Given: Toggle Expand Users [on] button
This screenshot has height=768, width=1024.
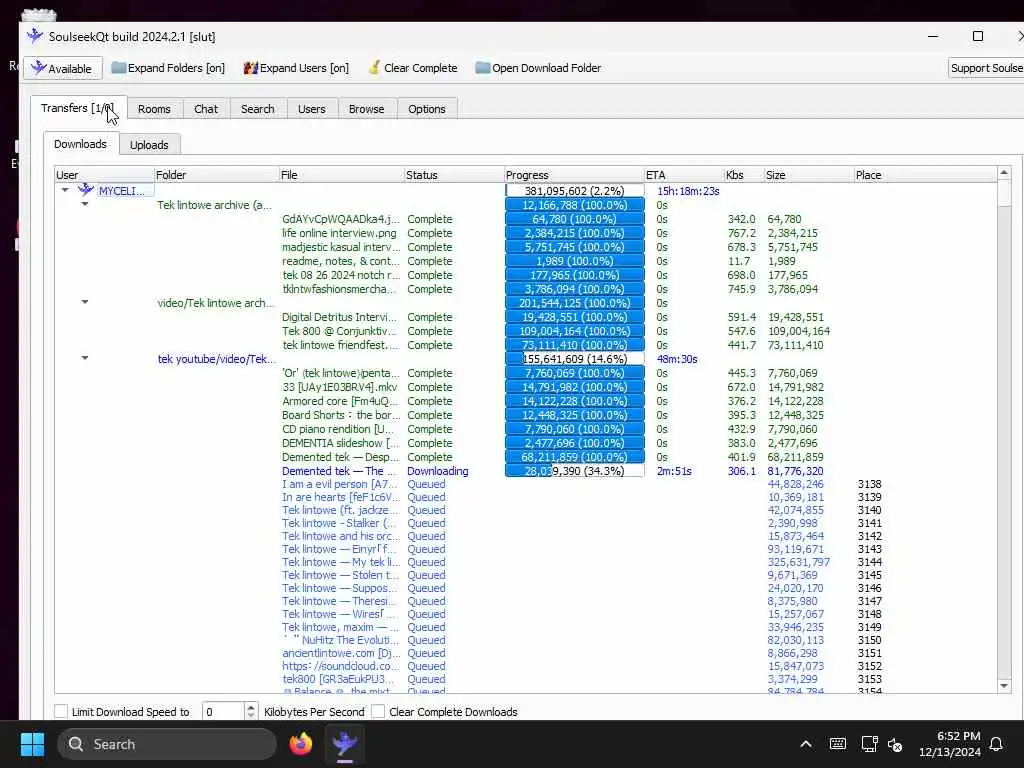Looking at the screenshot, I should pos(296,68).
